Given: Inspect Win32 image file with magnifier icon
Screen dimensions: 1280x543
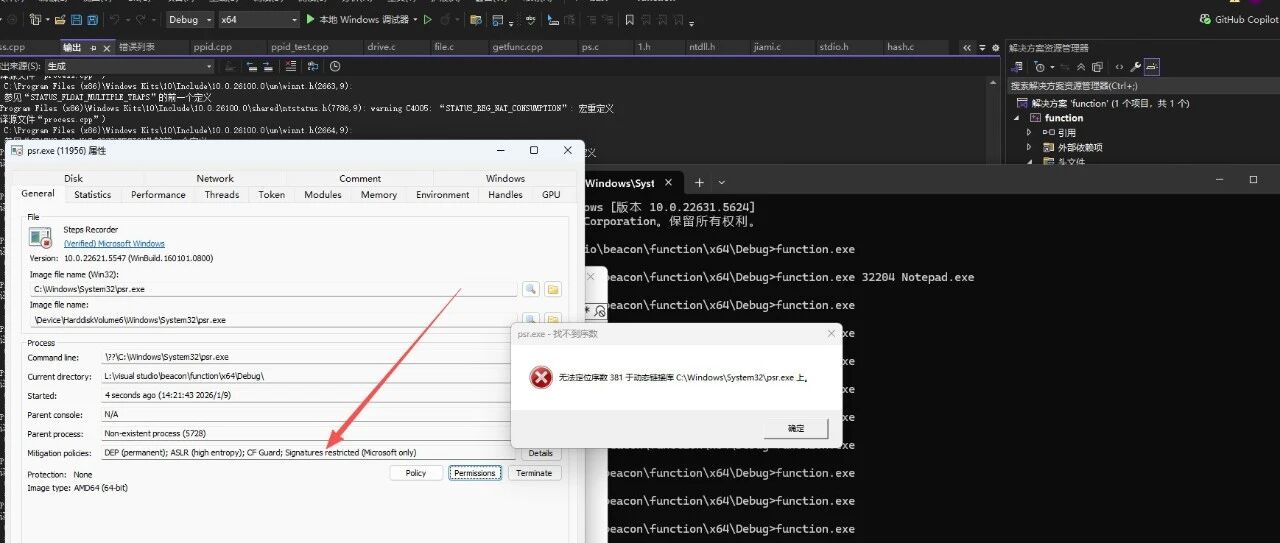Looking at the screenshot, I should coord(530,289).
